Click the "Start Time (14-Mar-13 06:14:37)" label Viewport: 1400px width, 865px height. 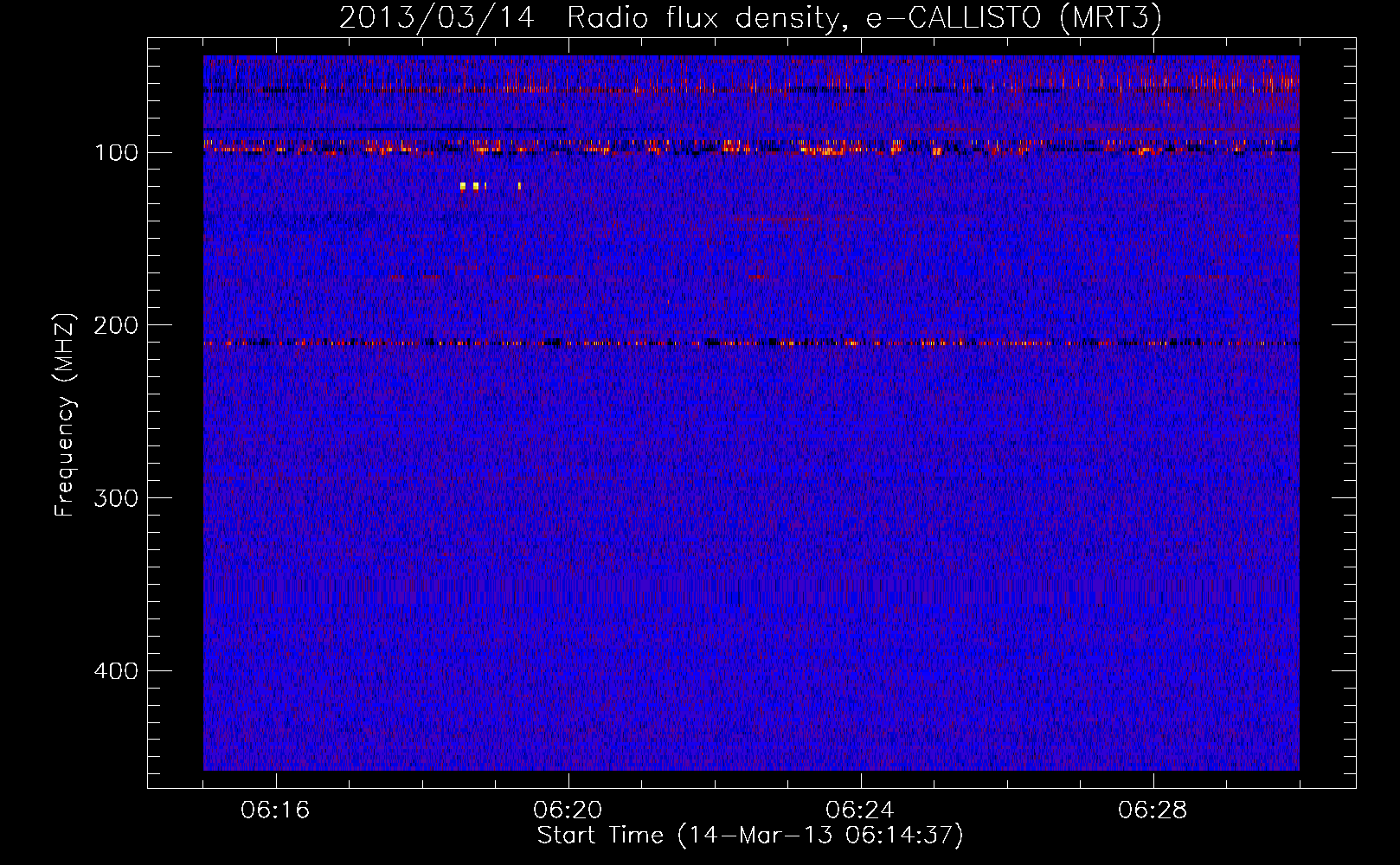(750, 836)
